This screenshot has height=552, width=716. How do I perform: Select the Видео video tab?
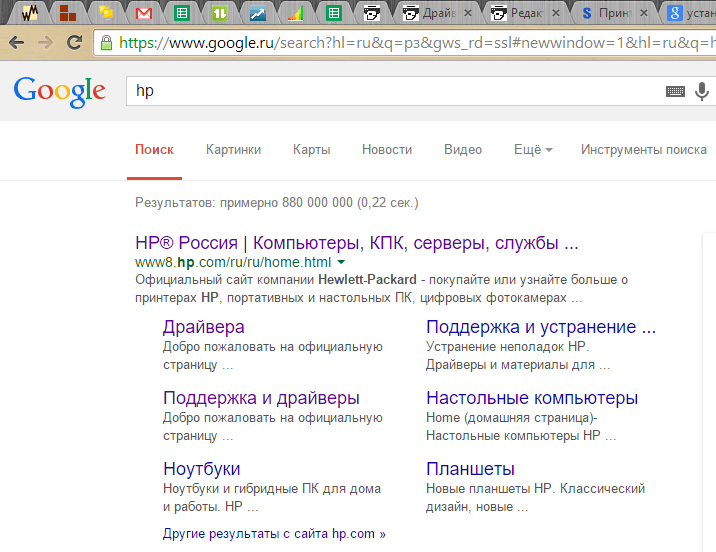(463, 150)
